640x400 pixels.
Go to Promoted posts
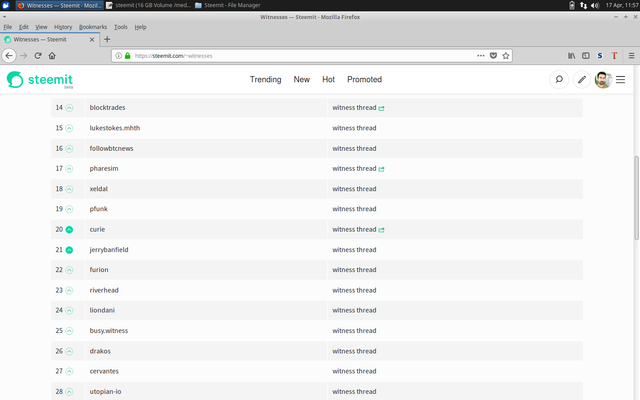pyautogui.click(x=364, y=79)
